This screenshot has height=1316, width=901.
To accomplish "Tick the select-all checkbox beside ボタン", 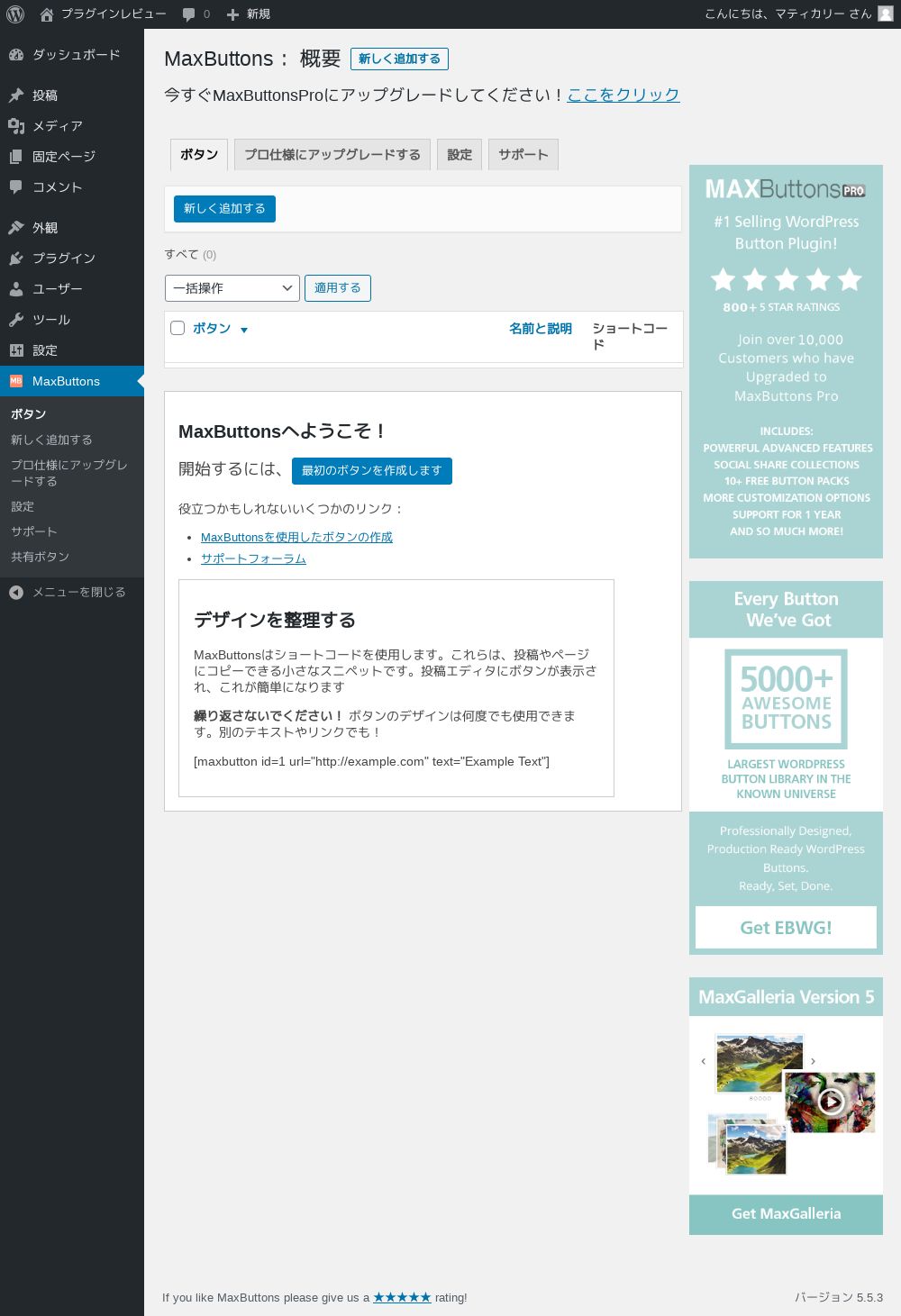I will tap(177, 328).
